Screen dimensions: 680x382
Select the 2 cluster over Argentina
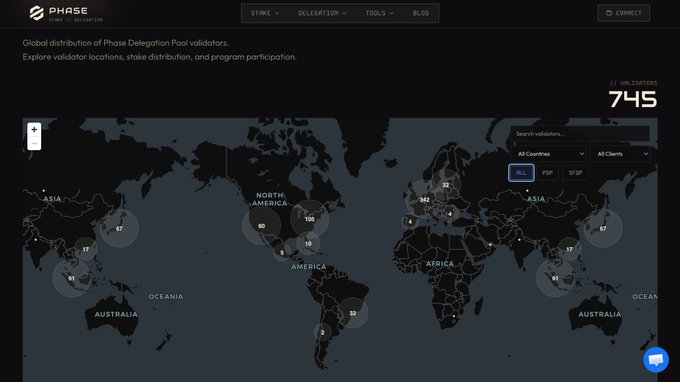322,333
